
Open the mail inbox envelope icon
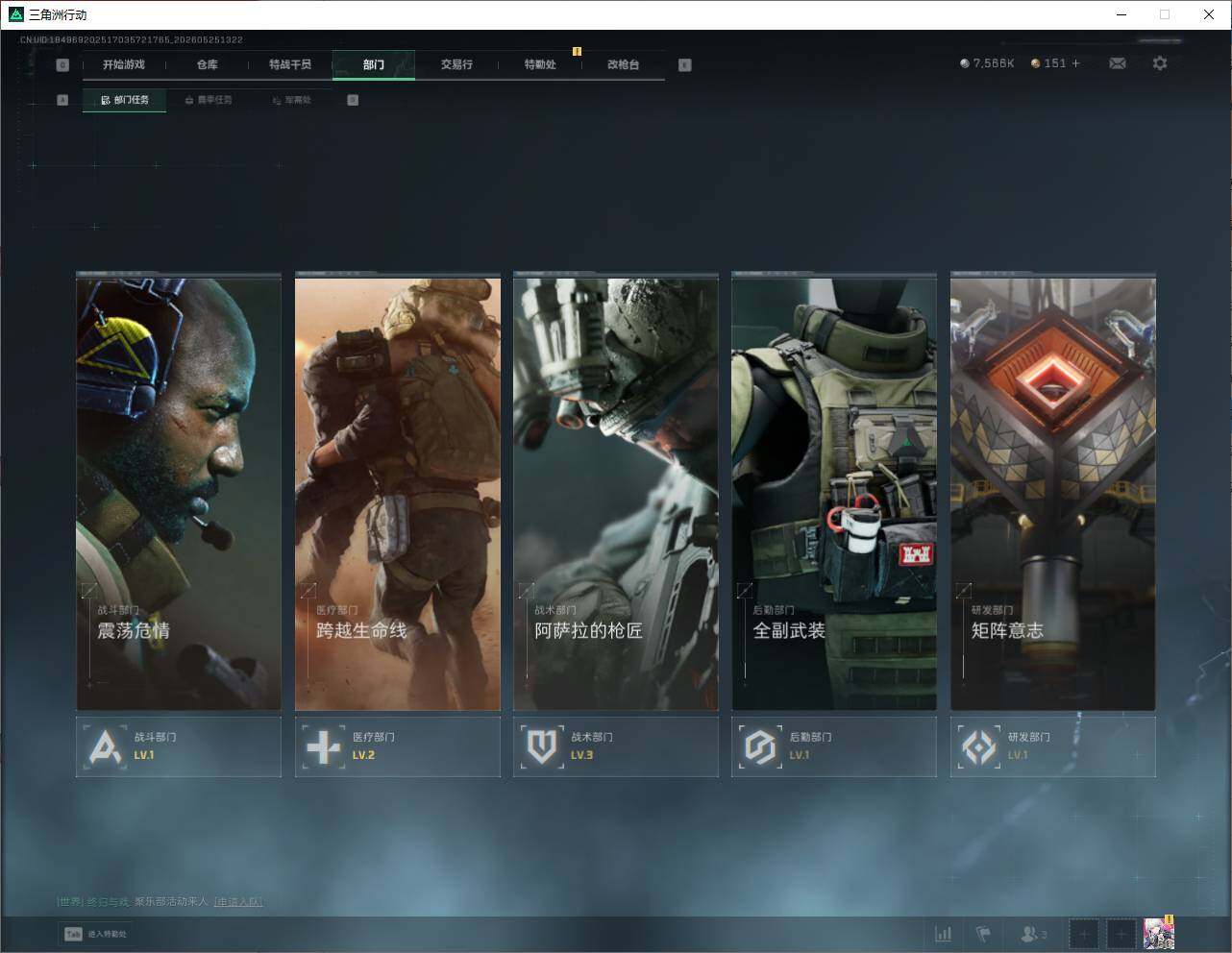tap(1118, 63)
